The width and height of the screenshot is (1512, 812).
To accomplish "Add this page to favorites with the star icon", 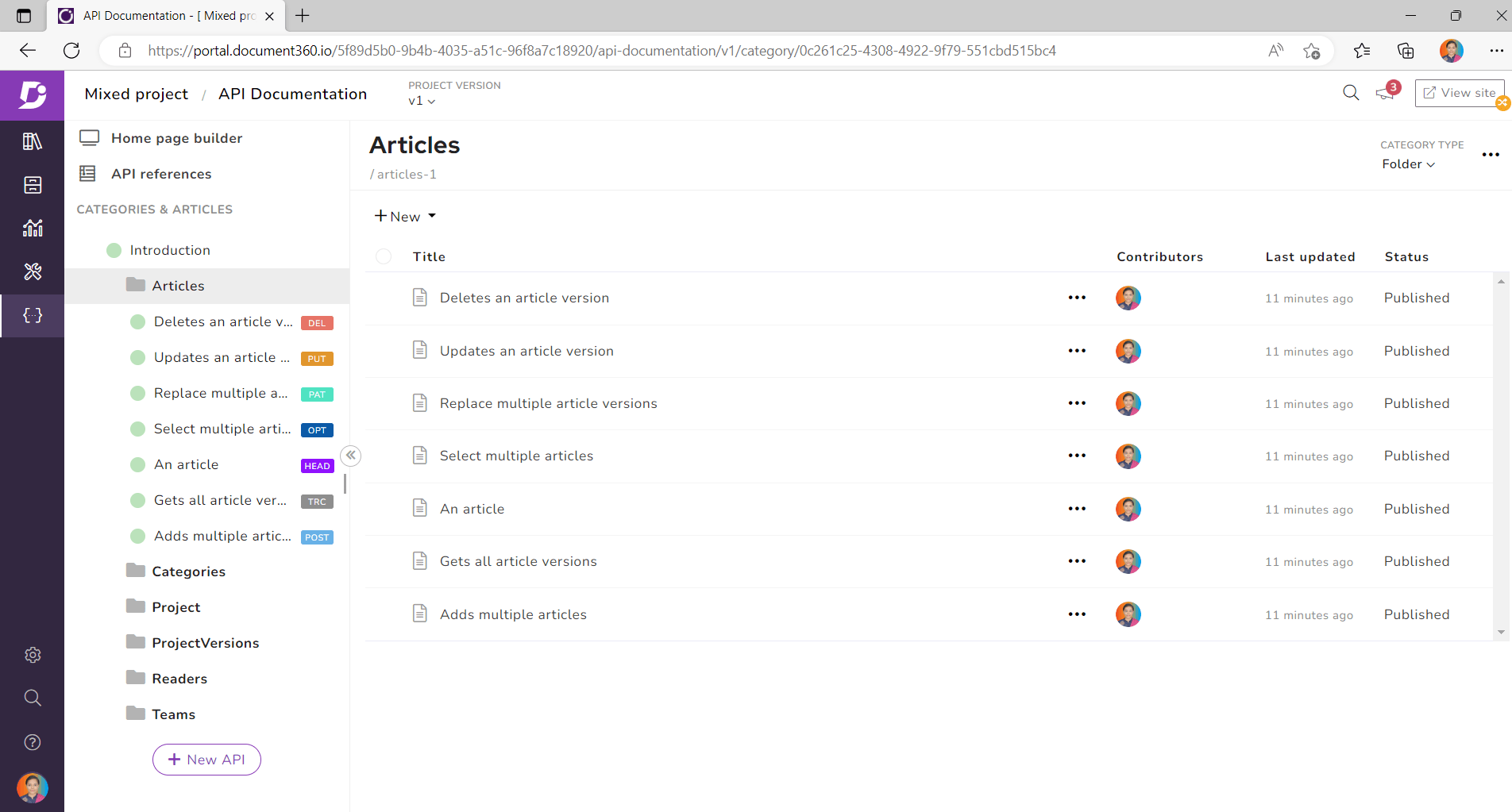I will (1312, 51).
